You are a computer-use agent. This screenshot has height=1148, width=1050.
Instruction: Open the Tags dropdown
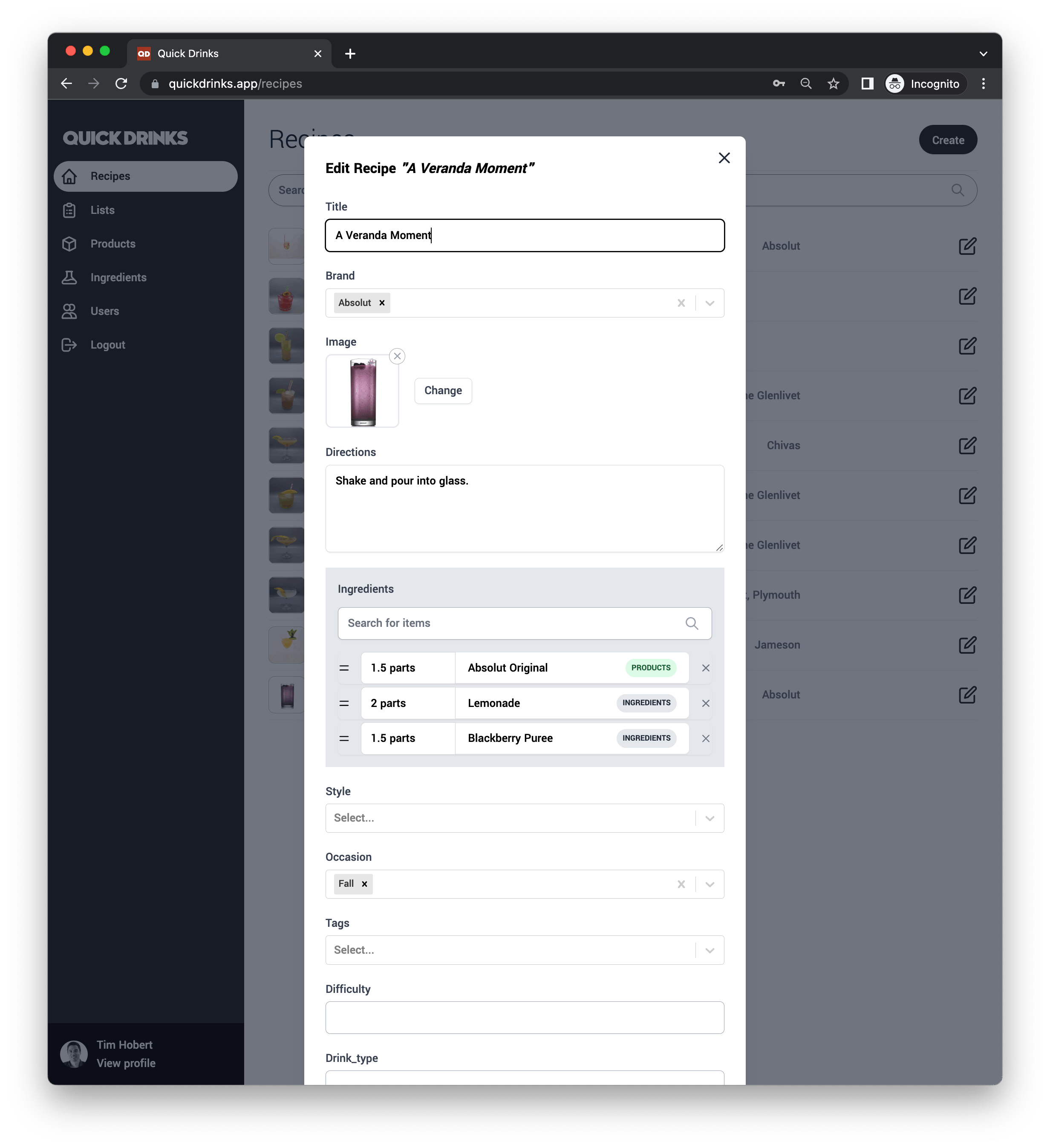tap(525, 950)
